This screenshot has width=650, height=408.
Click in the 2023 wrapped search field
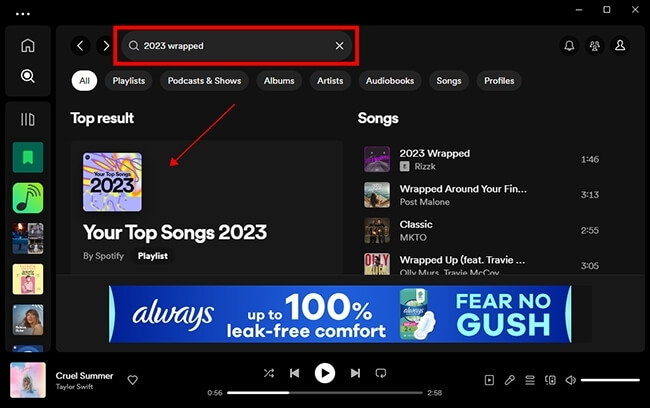(237, 46)
